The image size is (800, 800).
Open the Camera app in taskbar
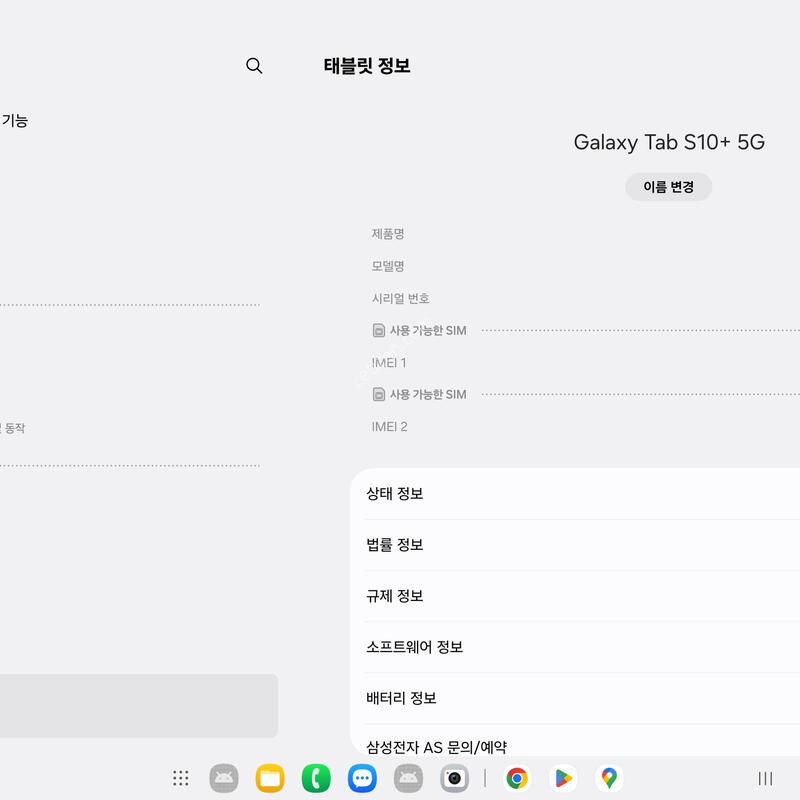(455, 778)
